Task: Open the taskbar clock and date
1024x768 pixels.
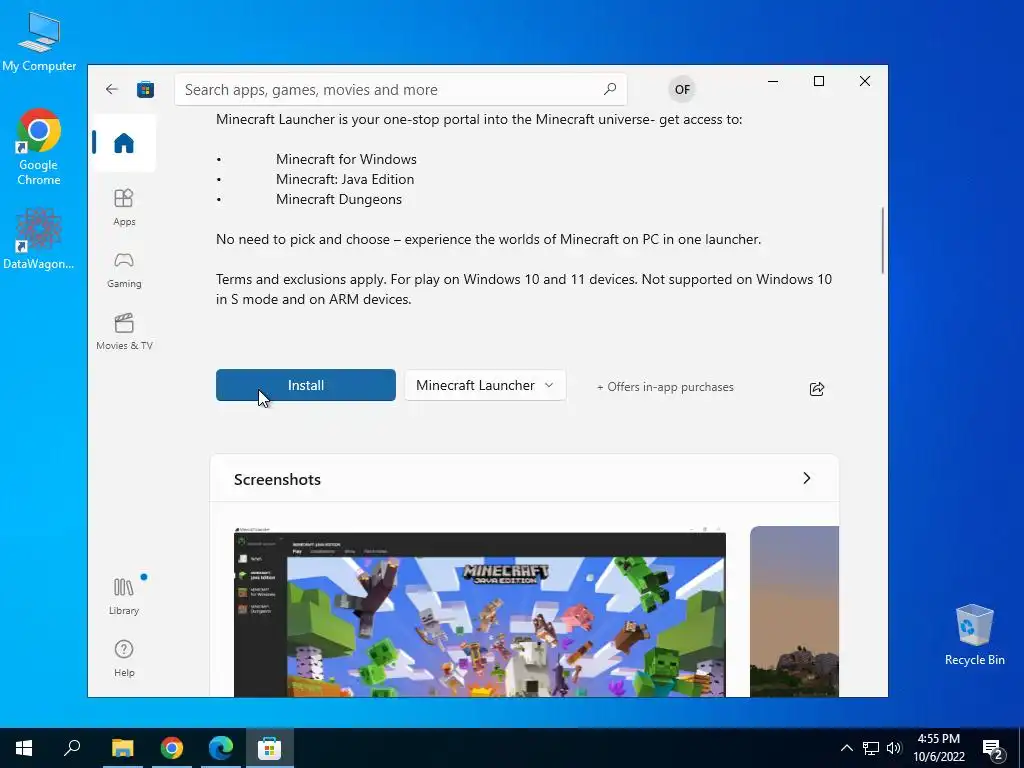Action: tap(938, 748)
